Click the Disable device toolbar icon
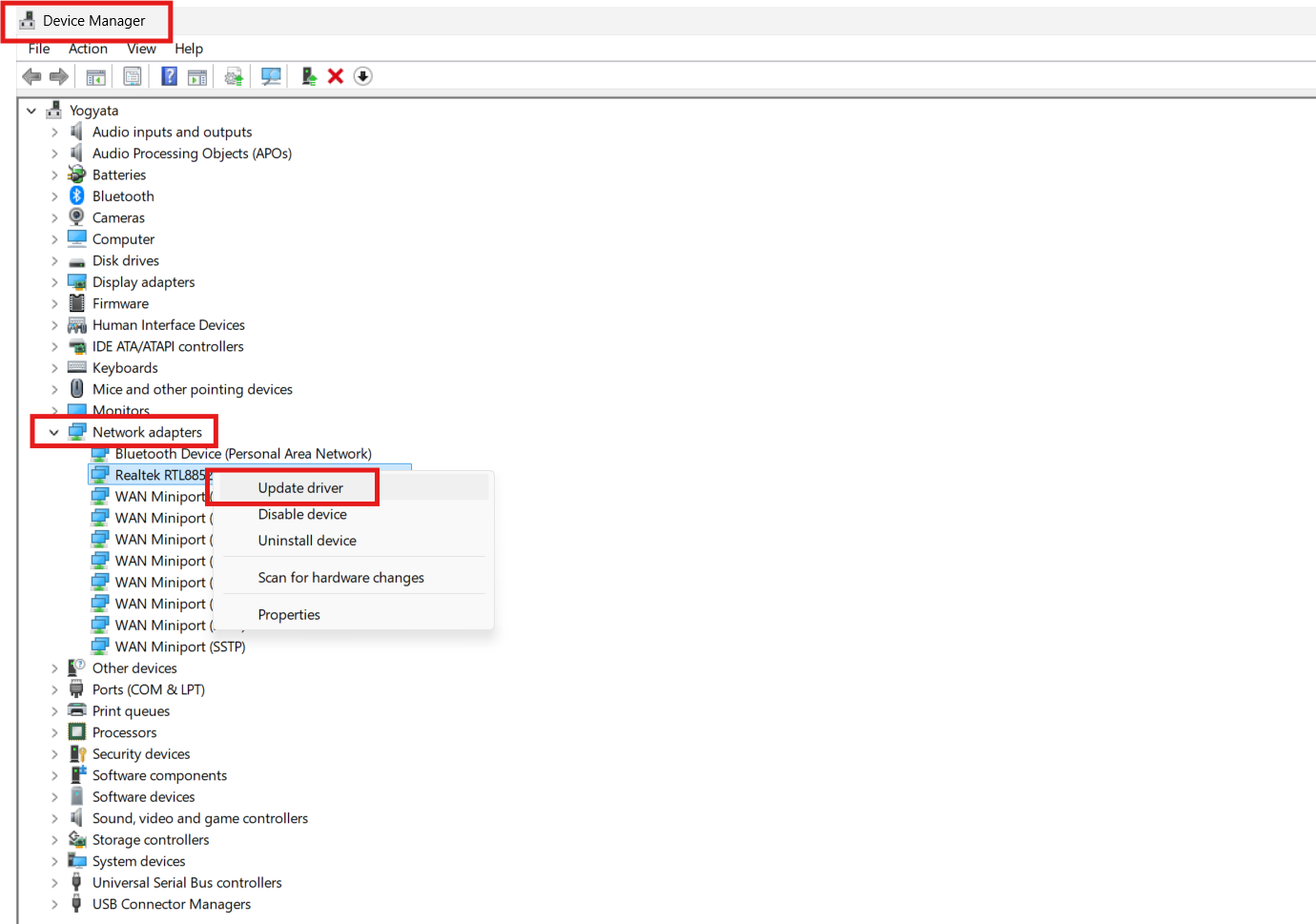1316x924 pixels. pyautogui.click(x=362, y=75)
